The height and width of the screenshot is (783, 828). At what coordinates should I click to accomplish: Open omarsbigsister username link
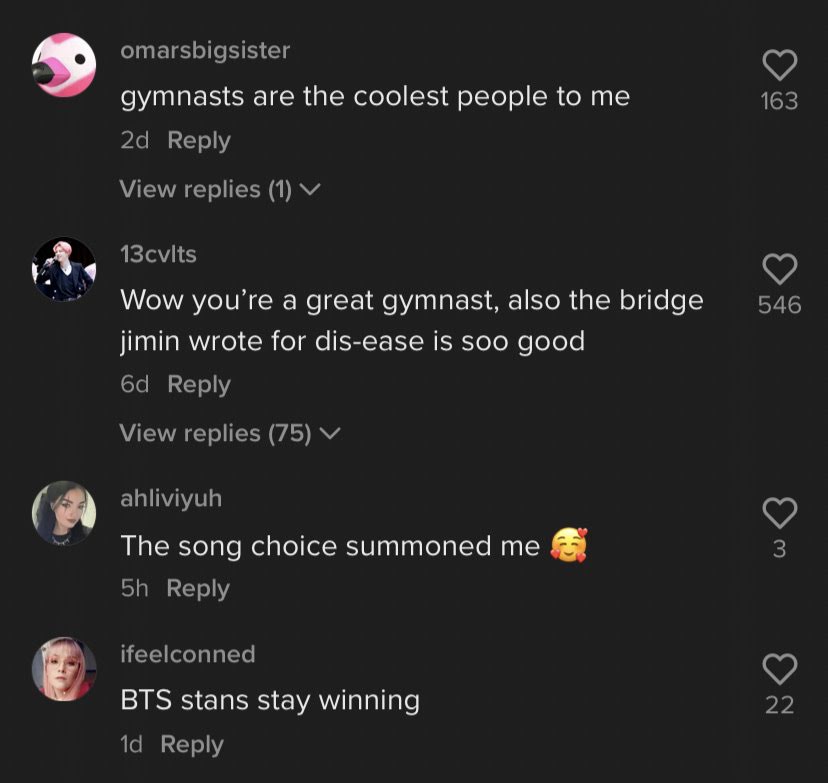[x=205, y=51]
